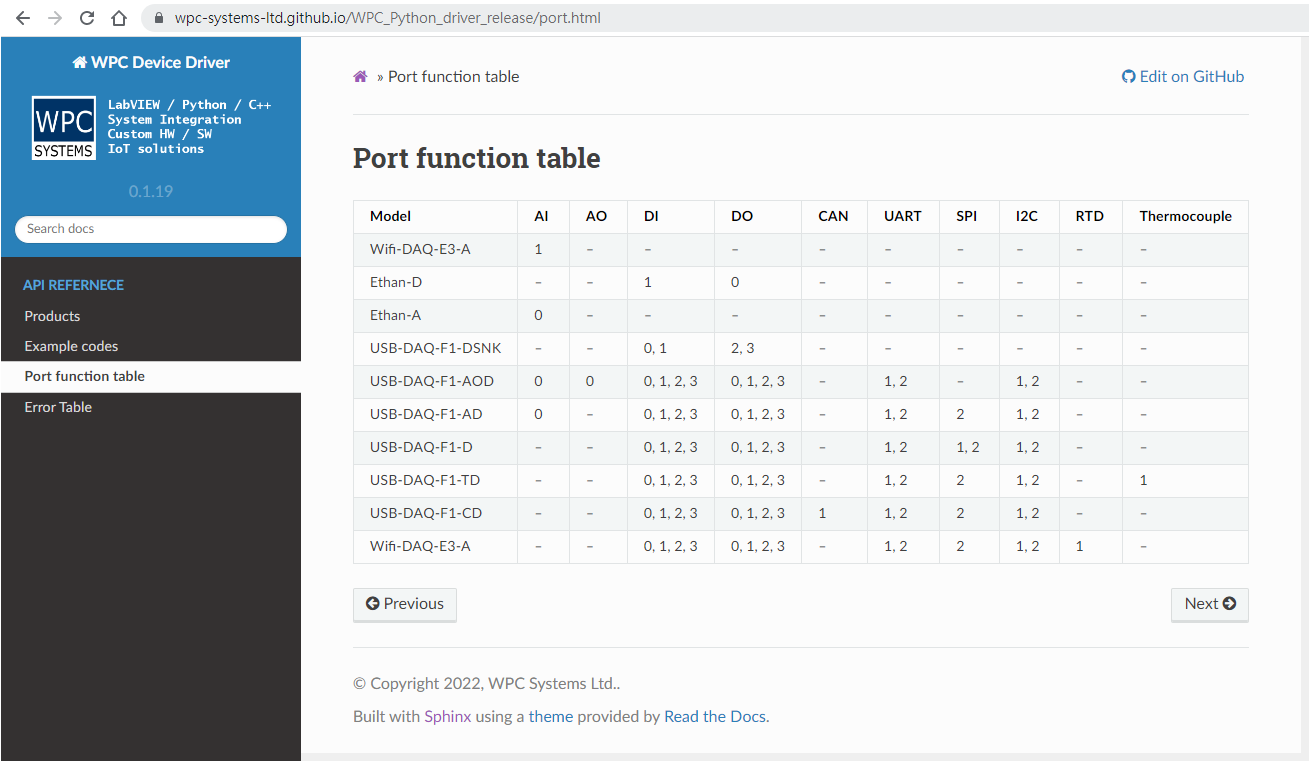Open the WPC Device Driver home link

tap(151, 62)
